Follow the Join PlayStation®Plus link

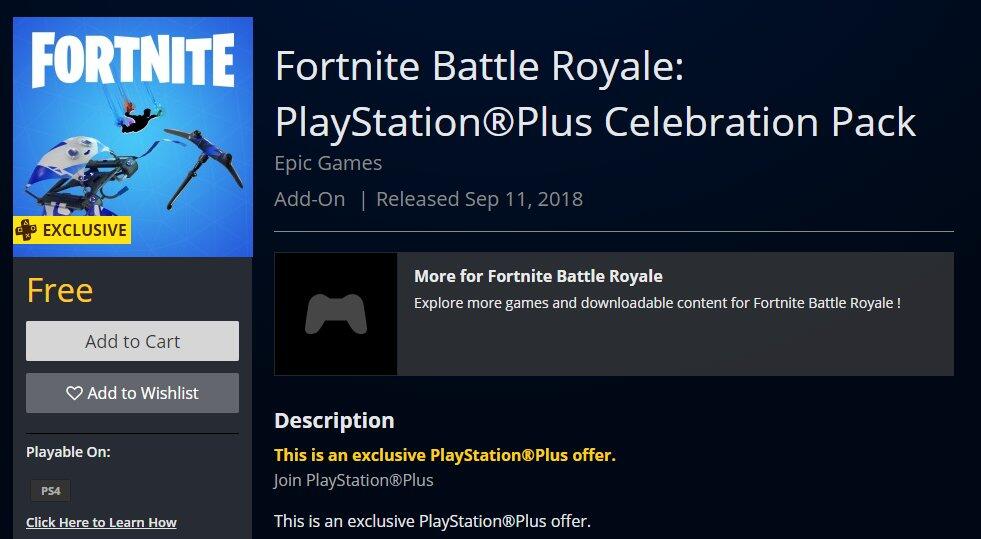click(353, 480)
